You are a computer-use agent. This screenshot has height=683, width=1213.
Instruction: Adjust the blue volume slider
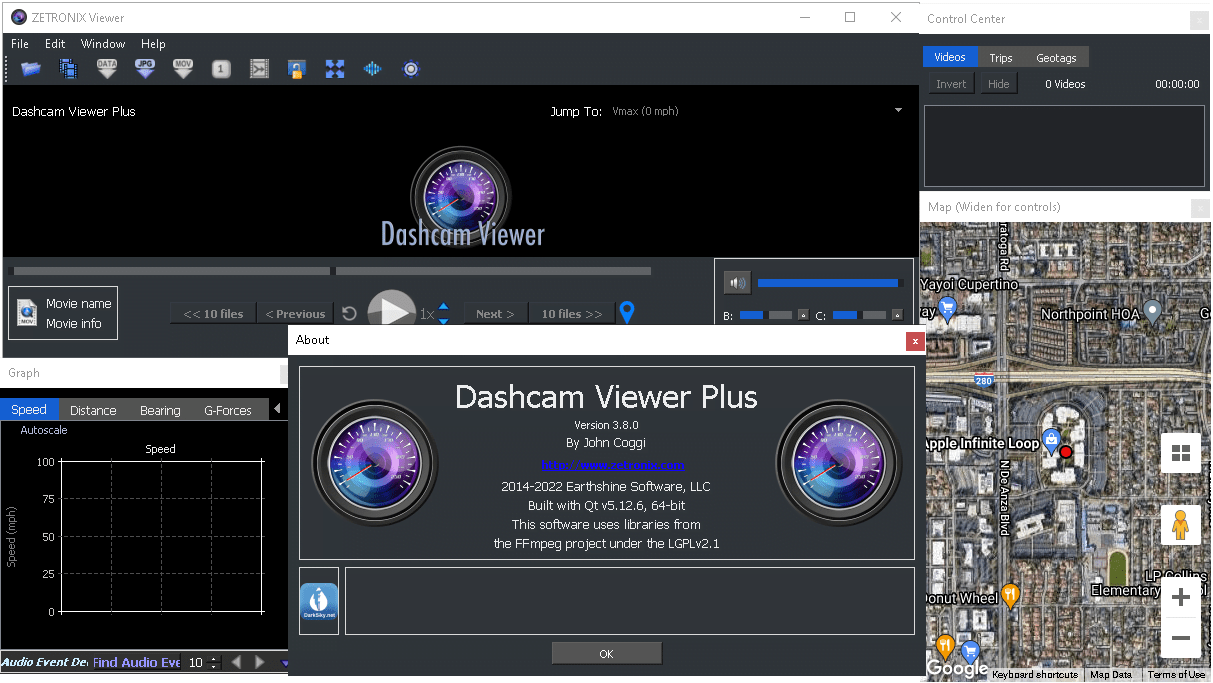(x=828, y=283)
